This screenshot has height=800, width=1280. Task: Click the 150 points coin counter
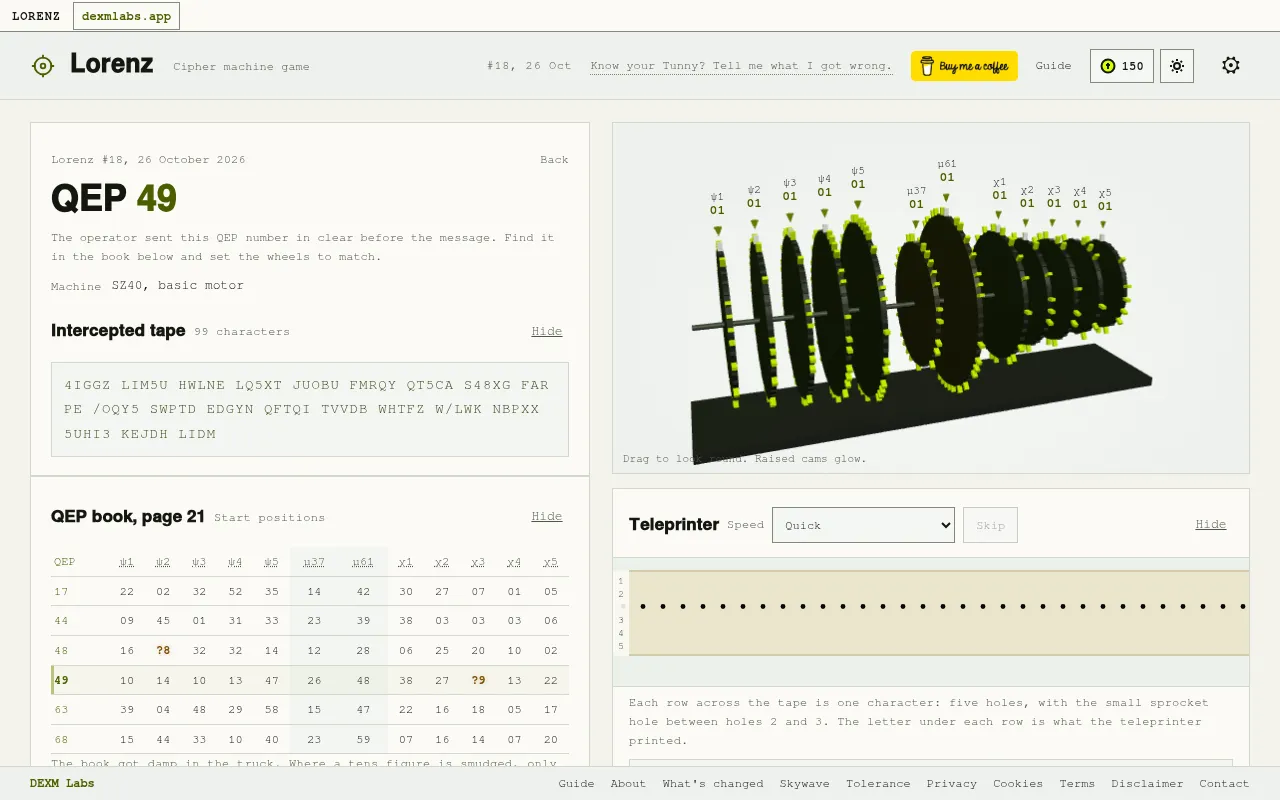tap(1122, 66)
